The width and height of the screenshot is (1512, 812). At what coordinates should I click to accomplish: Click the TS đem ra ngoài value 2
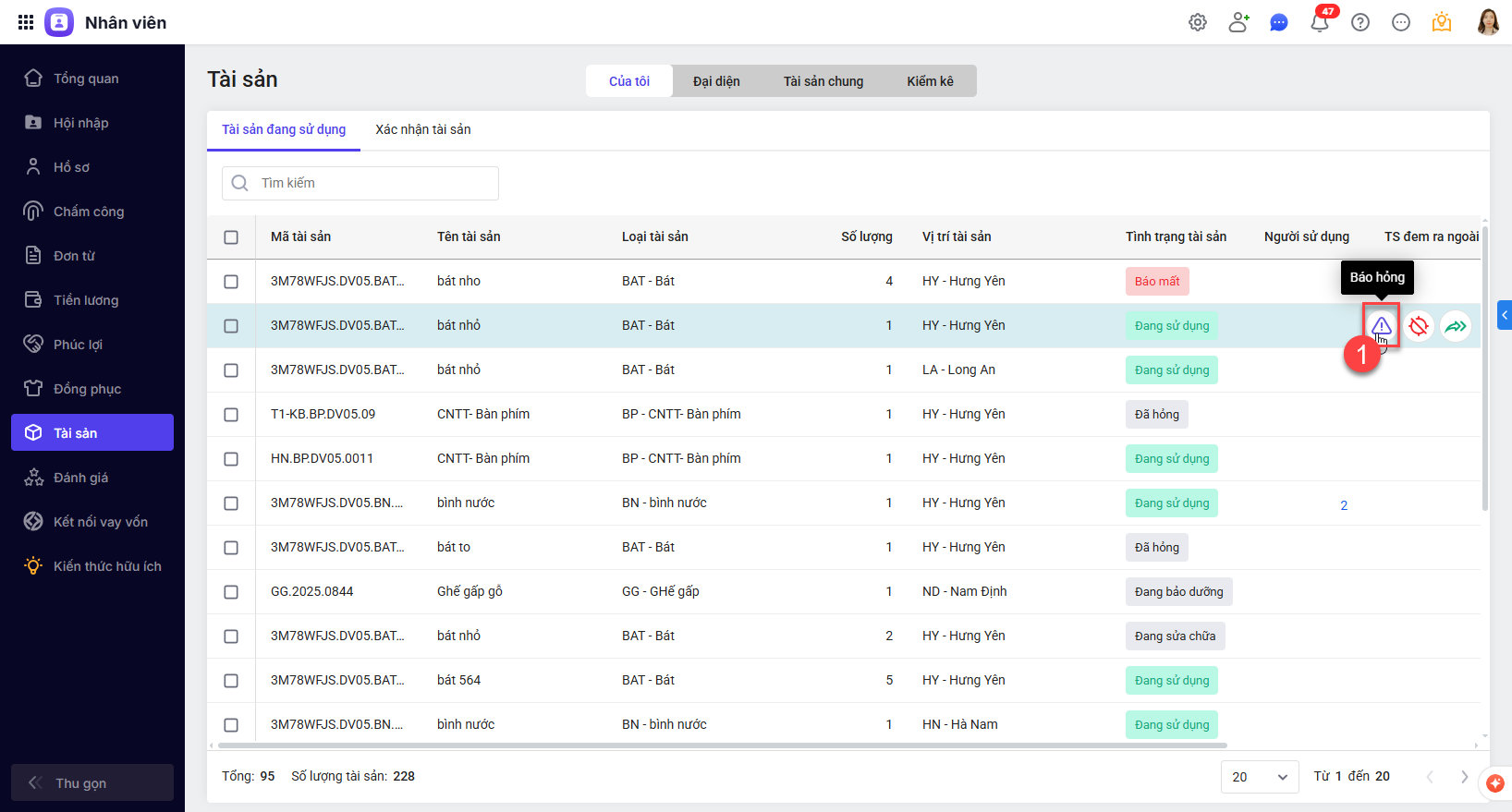tap(1344, 505)
